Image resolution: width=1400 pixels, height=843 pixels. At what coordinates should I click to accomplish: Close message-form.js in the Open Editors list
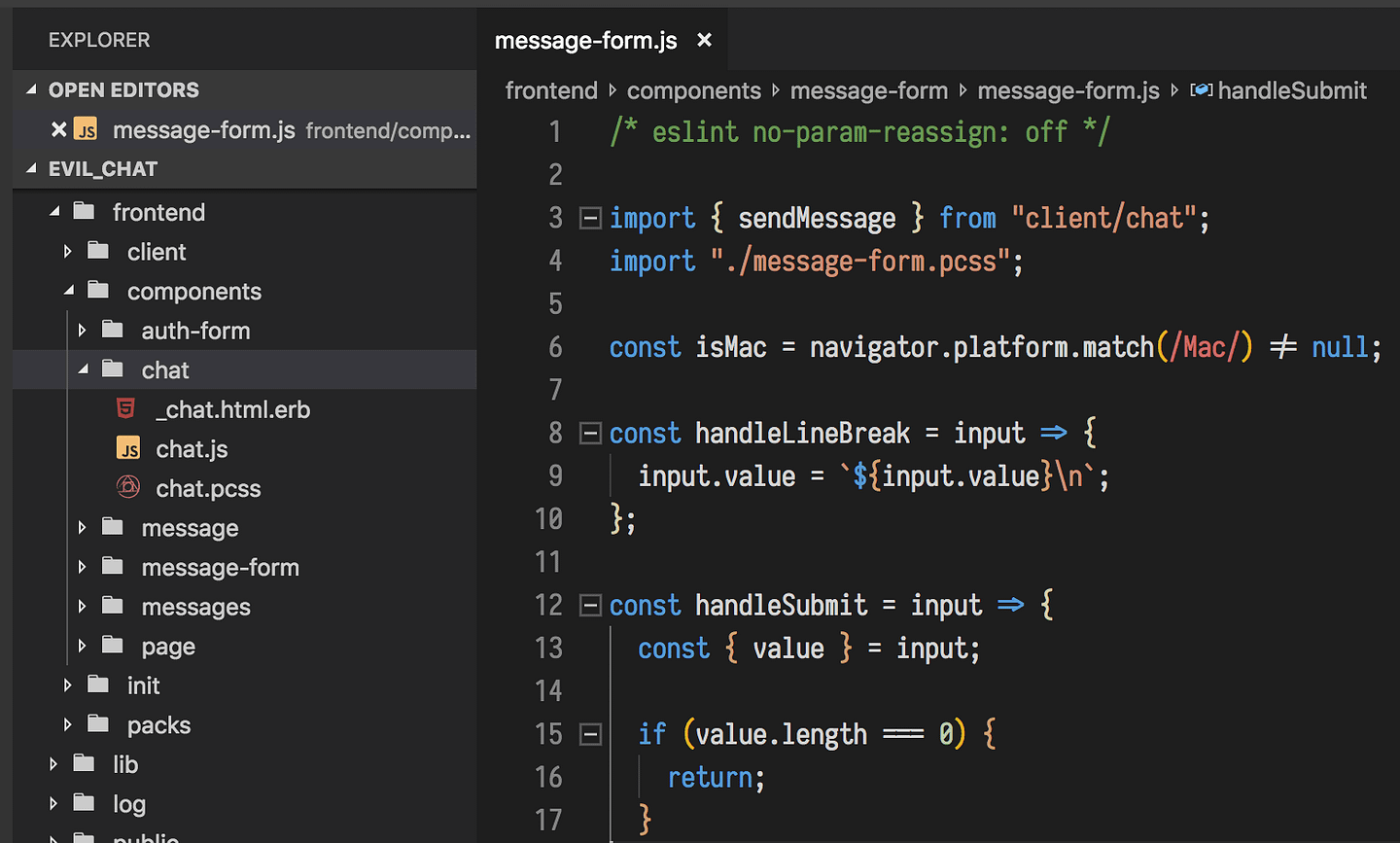pos(59,129)
